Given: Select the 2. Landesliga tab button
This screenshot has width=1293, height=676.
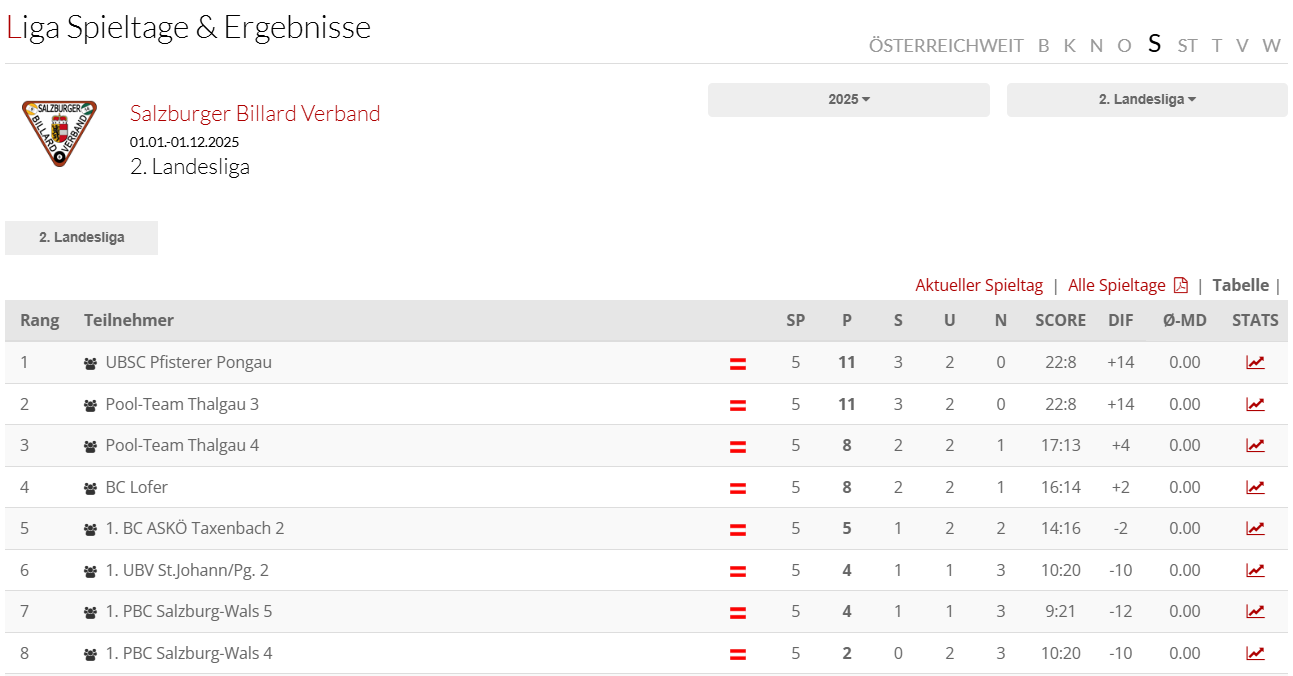Looking at the screenshot, I should pos(81,238).
